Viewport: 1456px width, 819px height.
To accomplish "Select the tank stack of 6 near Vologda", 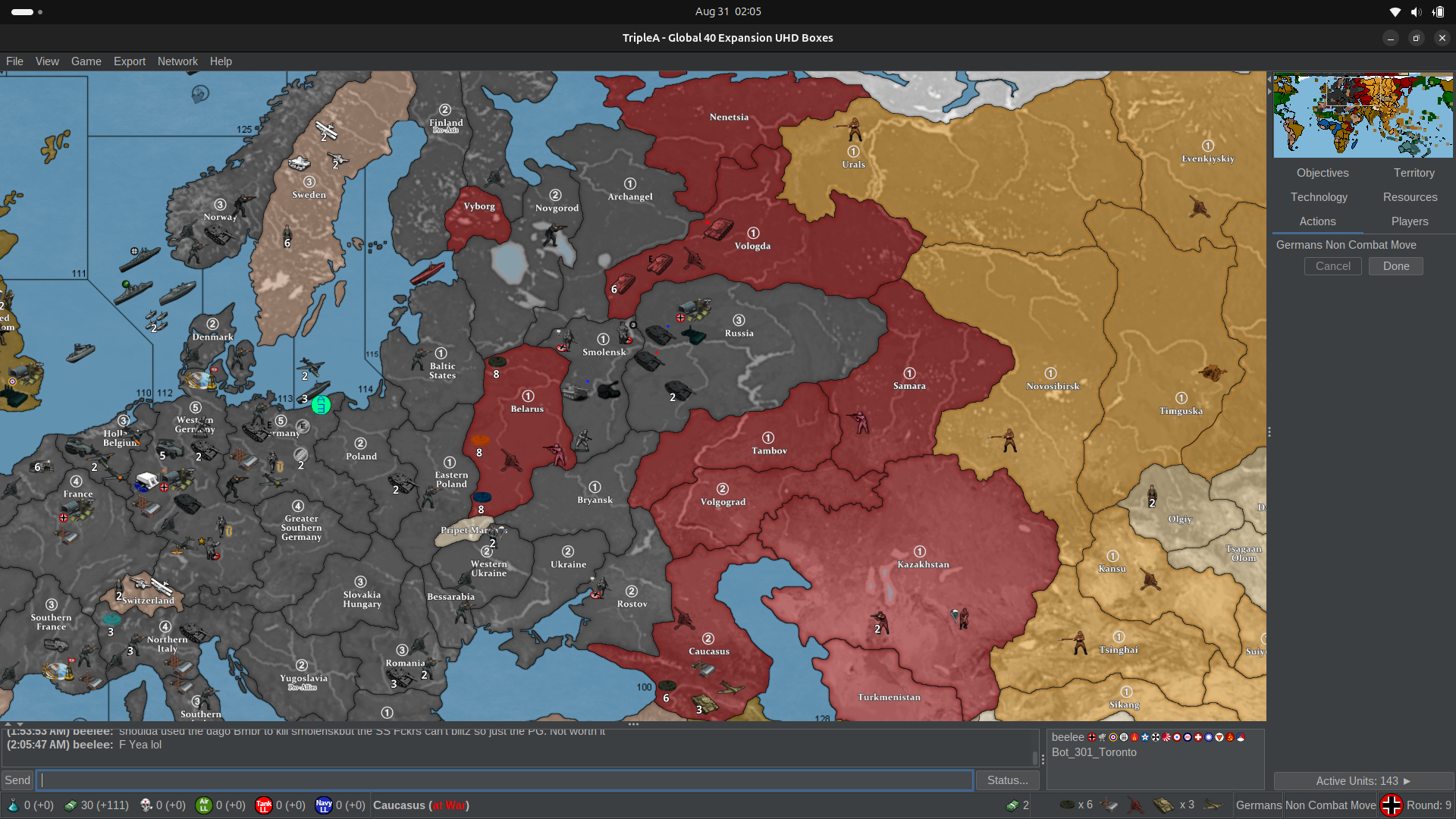I will [622, 284].
